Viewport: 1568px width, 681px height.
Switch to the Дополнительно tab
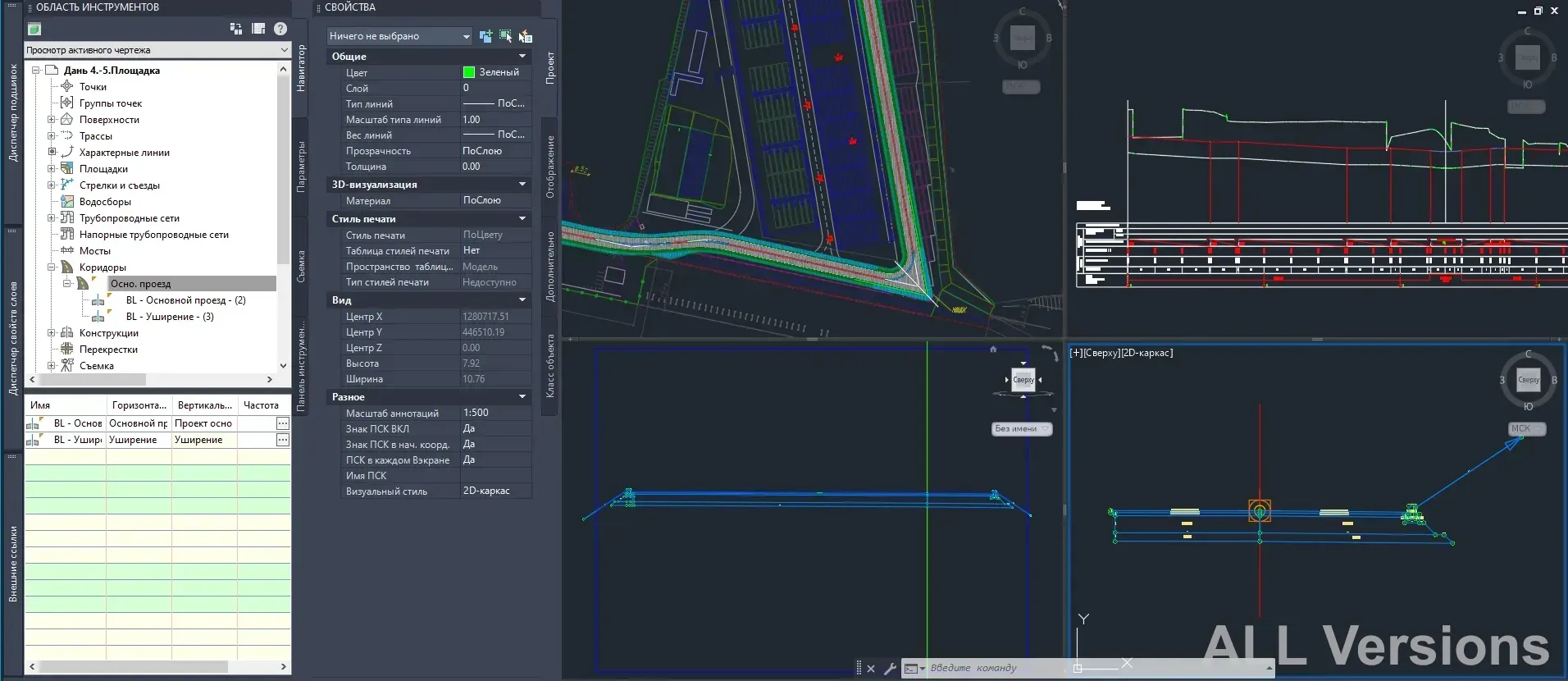coord(550,266)
